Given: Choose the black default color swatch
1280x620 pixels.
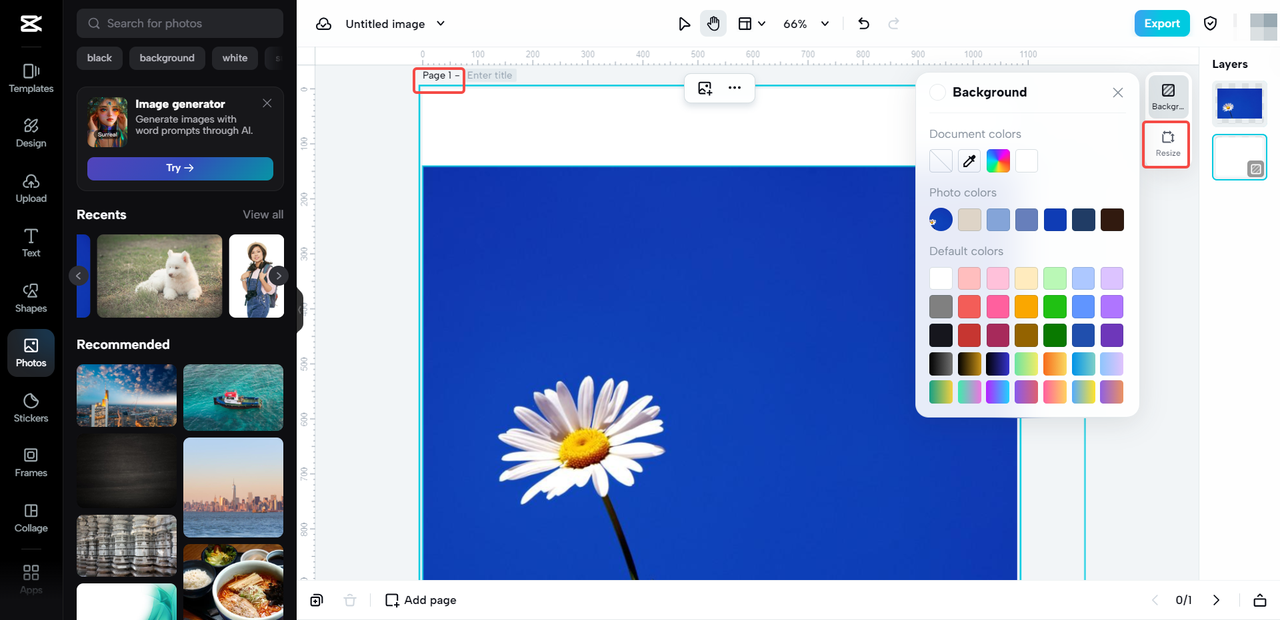Looking at the screenshot, I should tap(941, 335).
